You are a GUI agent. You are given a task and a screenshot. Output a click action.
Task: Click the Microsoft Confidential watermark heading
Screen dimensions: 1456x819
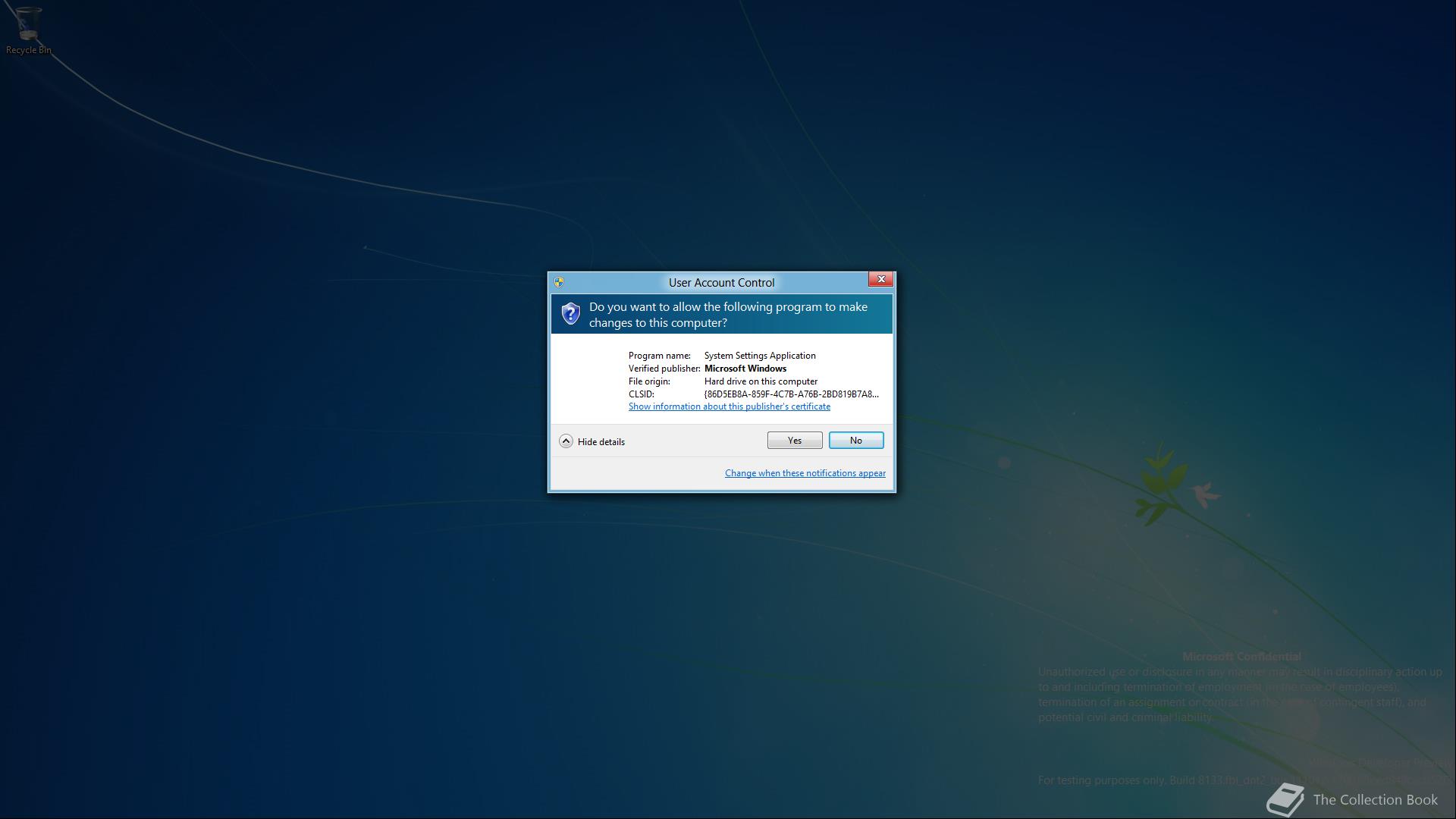point(1241,657)
